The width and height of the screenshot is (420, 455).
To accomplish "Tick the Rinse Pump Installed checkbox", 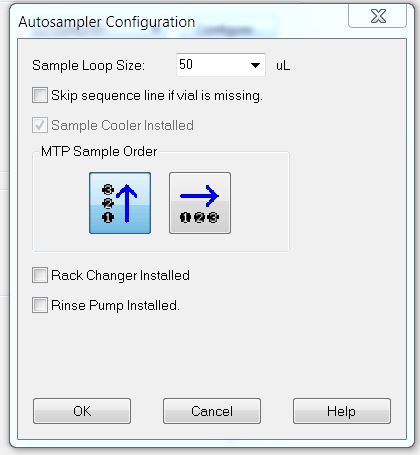I will coord(40,305).
